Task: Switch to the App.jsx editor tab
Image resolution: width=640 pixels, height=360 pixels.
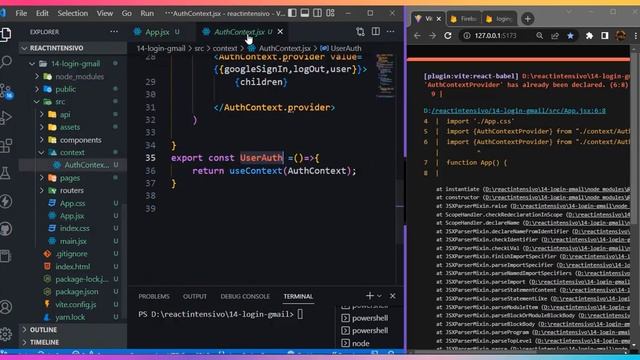Action: pyautogui.click(x=157, y=31)
